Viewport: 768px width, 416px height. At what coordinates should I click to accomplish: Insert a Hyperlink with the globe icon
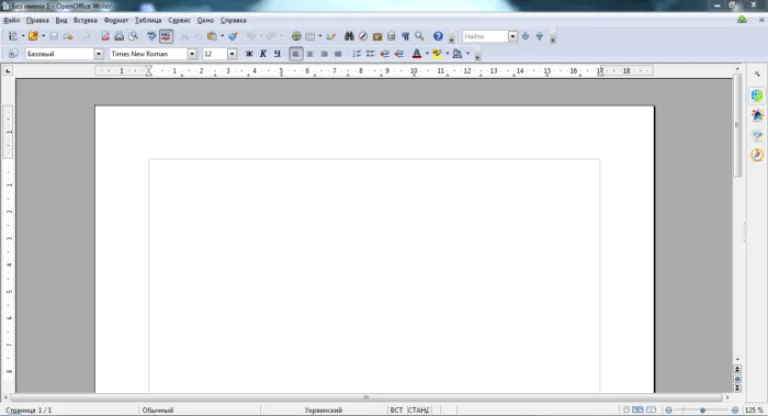tap(296, 36)
